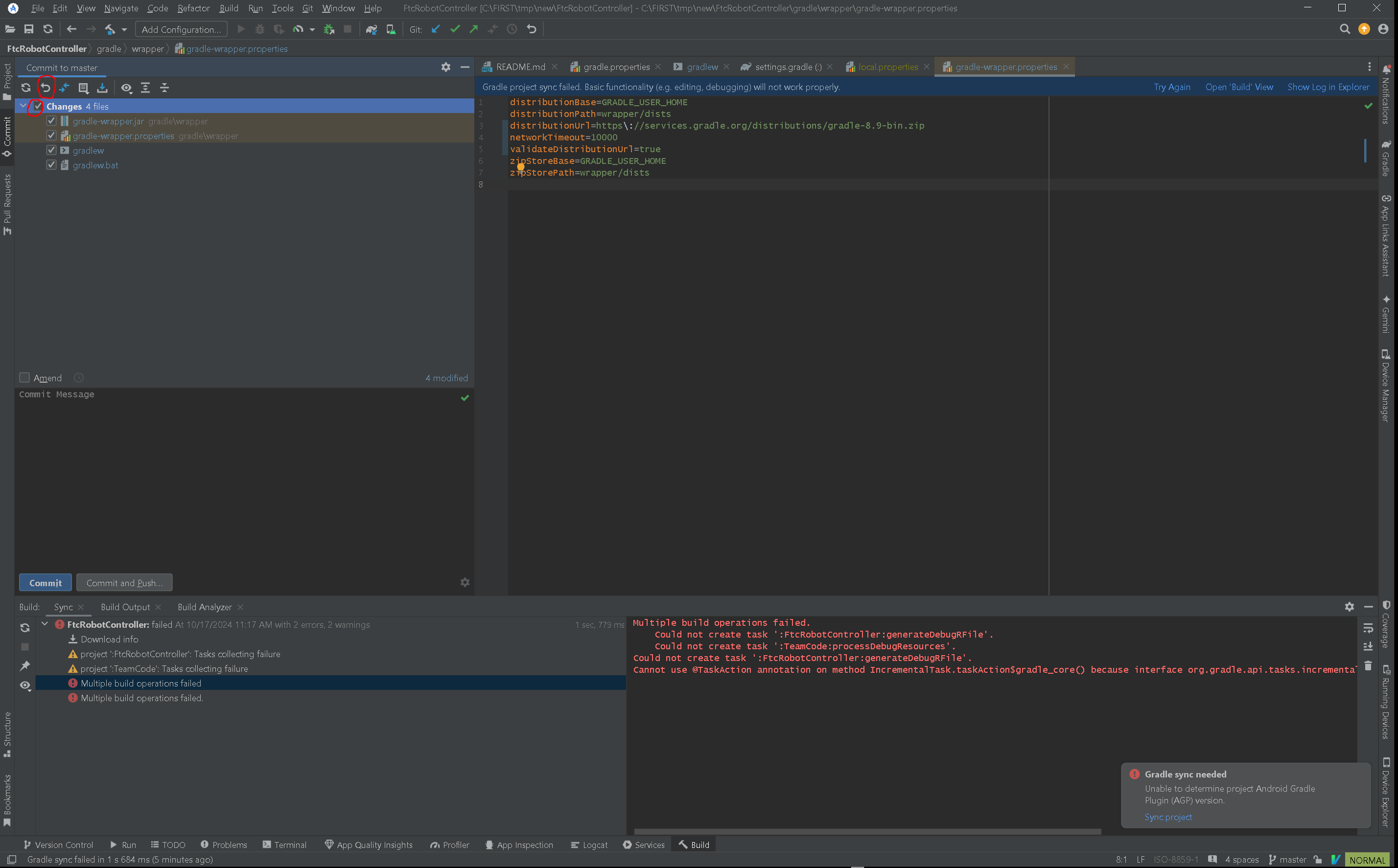Click the Build output horizontal scrollbar
The height and width of the screenshot is (868, 1398).
tap(867, 831)
